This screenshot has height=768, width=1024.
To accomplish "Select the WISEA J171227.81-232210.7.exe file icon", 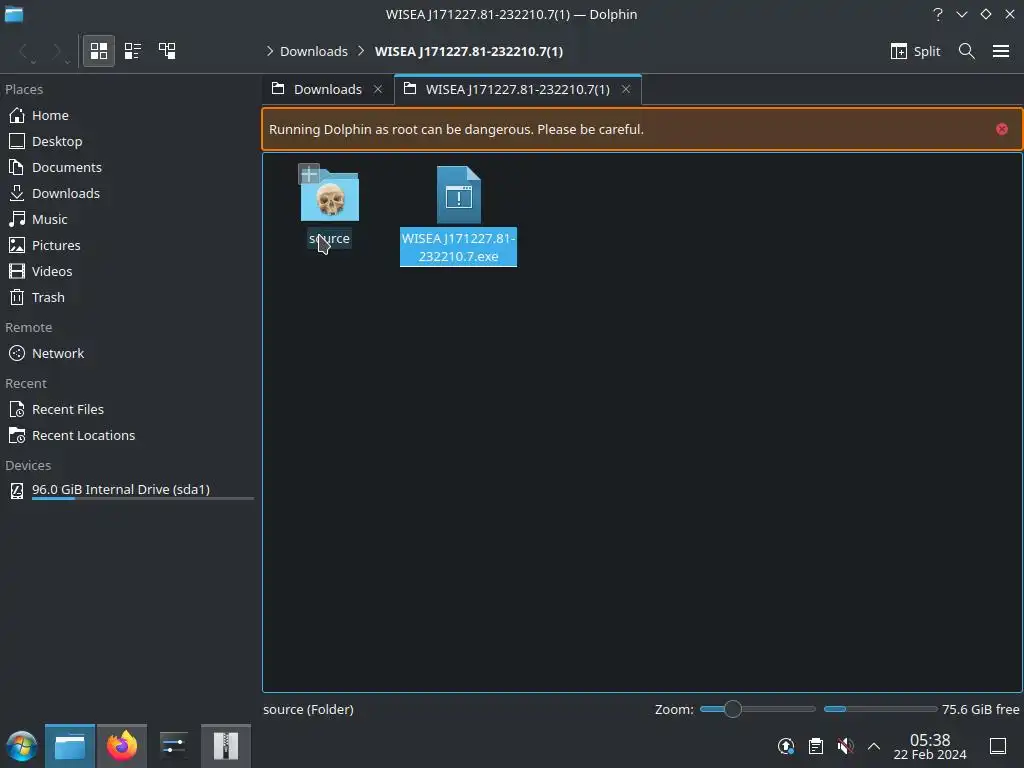I will (x=459, y=195).
